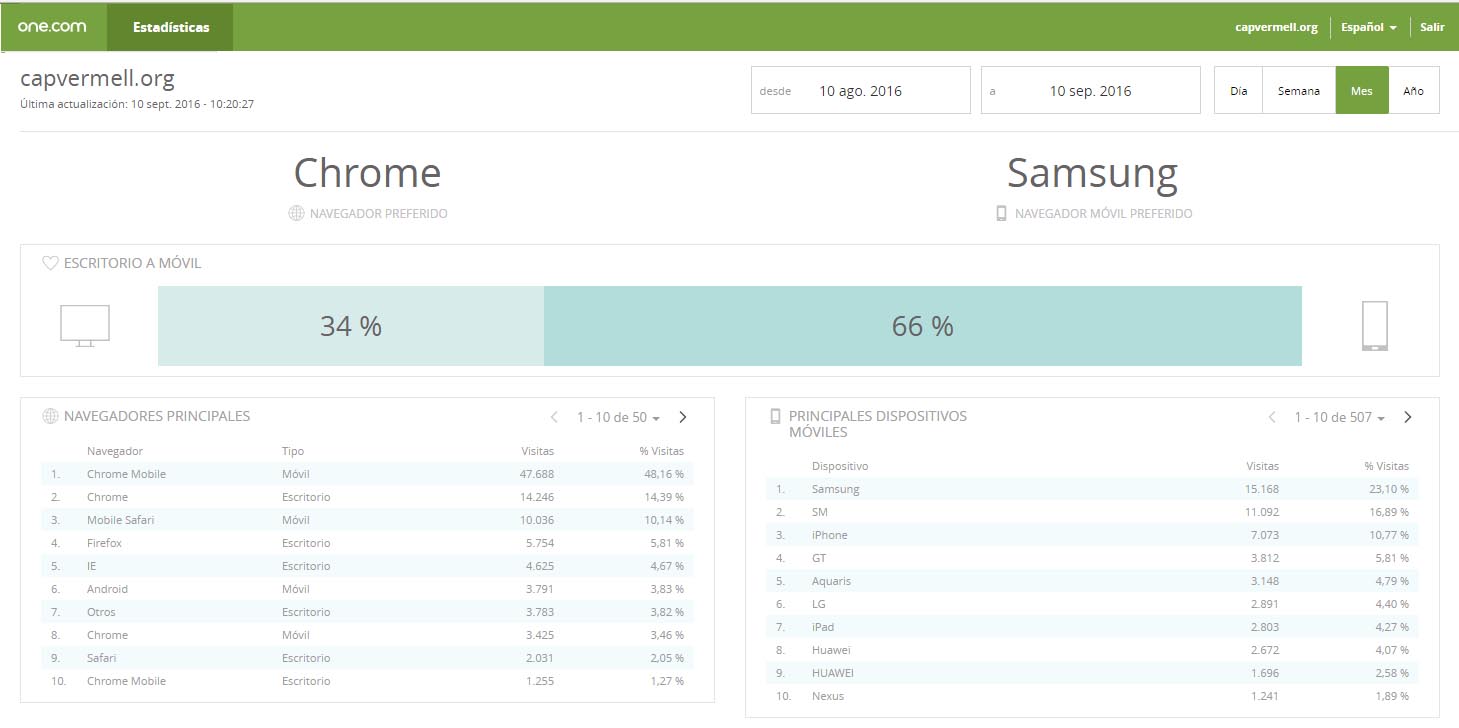Click the Nexus device row

click(x=1092, y=696)
